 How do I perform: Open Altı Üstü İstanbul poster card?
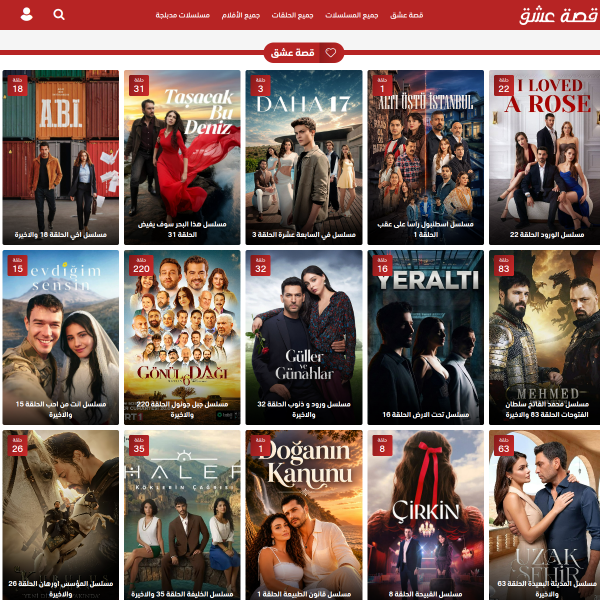click(x=426, y=157)
